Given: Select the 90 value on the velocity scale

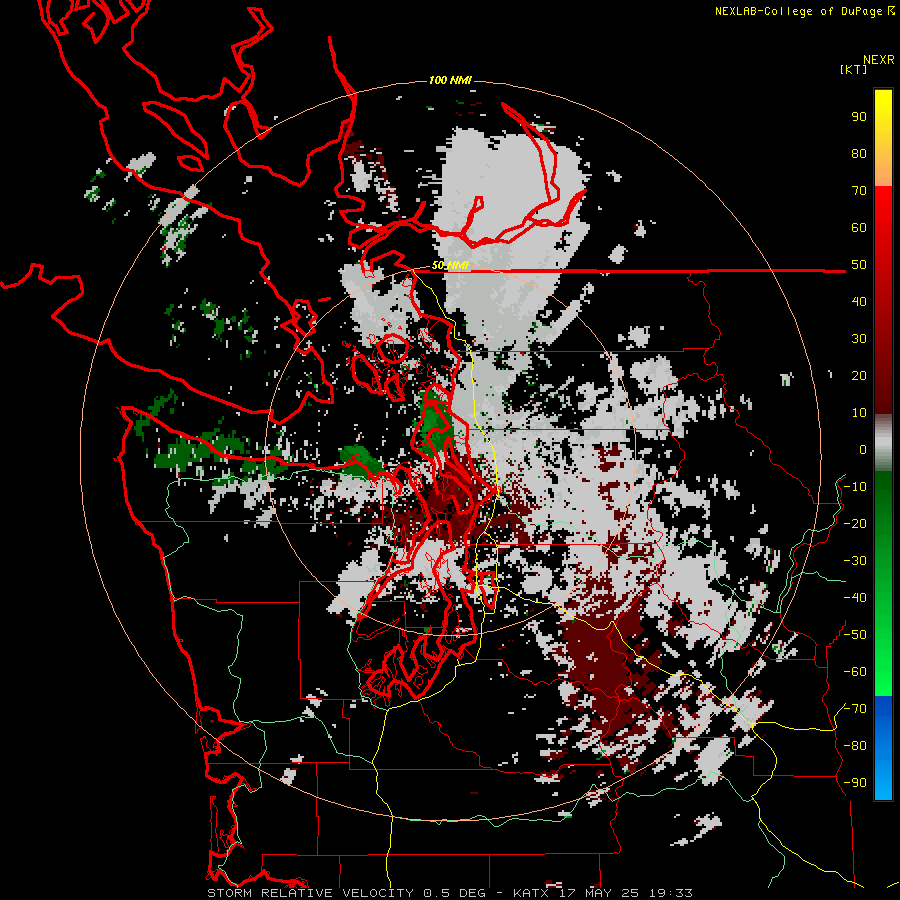Looking at the screenshot, I should click(859, 117).
